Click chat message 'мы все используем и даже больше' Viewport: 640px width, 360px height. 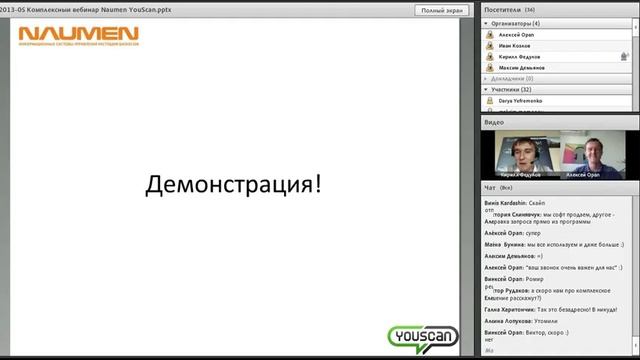[x=554, y=244]
